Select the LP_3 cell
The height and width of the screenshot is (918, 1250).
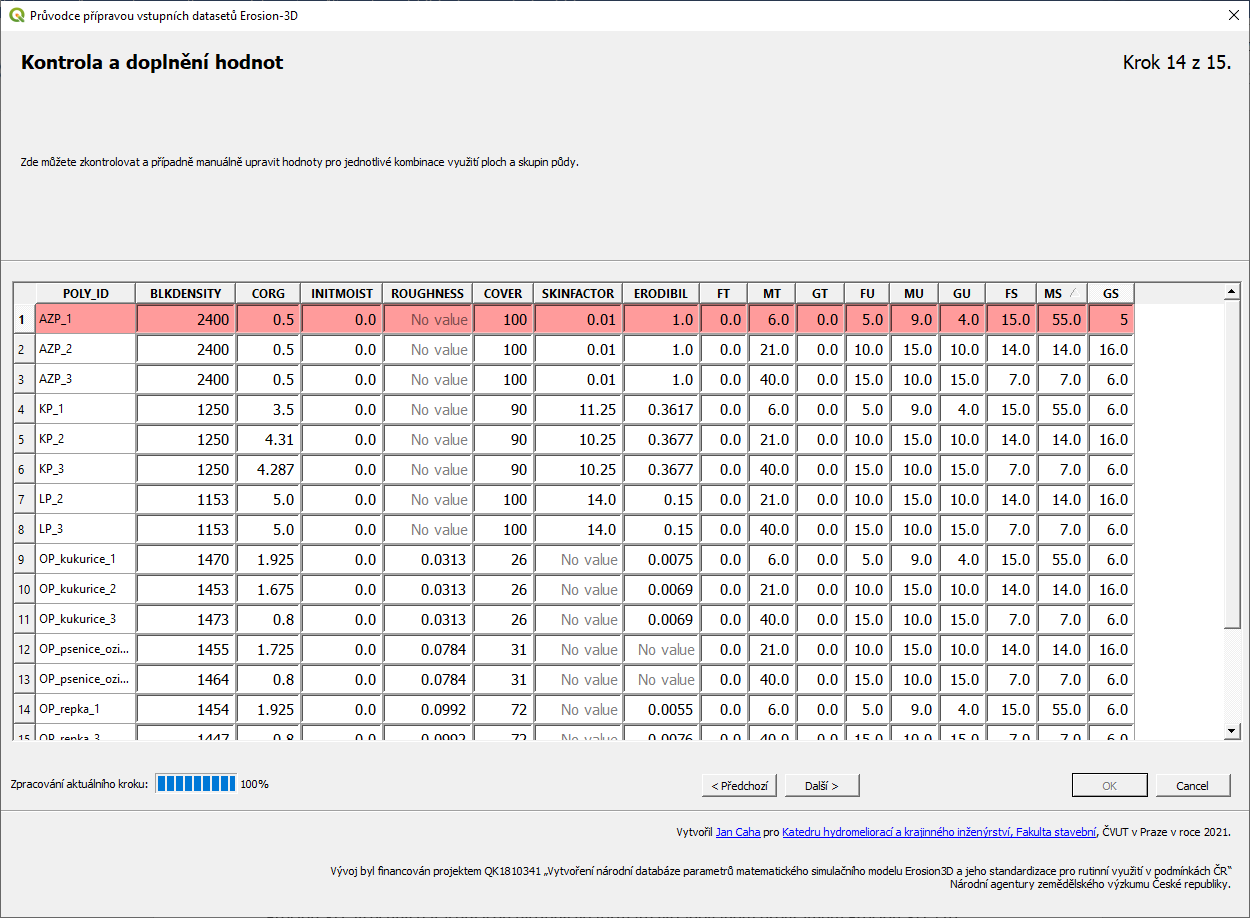coord(86,529)
